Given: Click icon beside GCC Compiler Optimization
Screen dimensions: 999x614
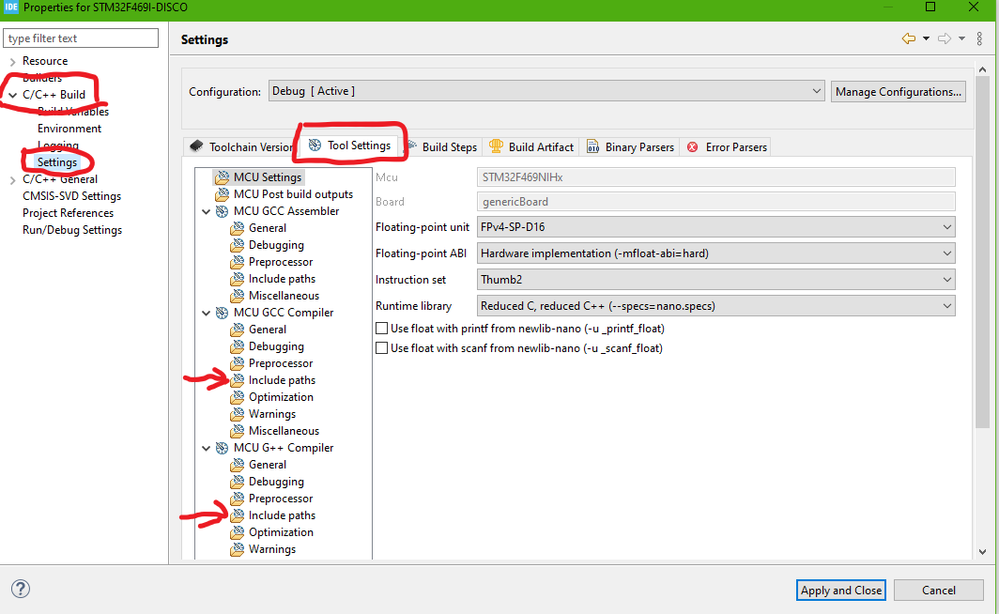Looking at the screenshot, I should (x=237, y=397).
